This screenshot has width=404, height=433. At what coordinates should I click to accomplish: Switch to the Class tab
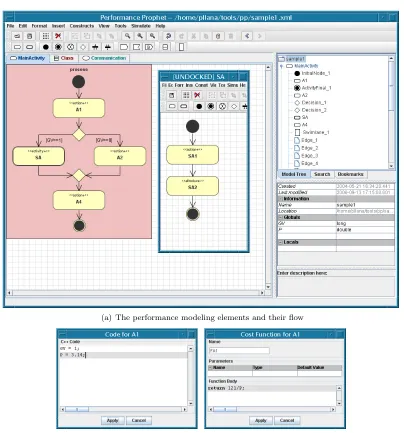point(64,58)
